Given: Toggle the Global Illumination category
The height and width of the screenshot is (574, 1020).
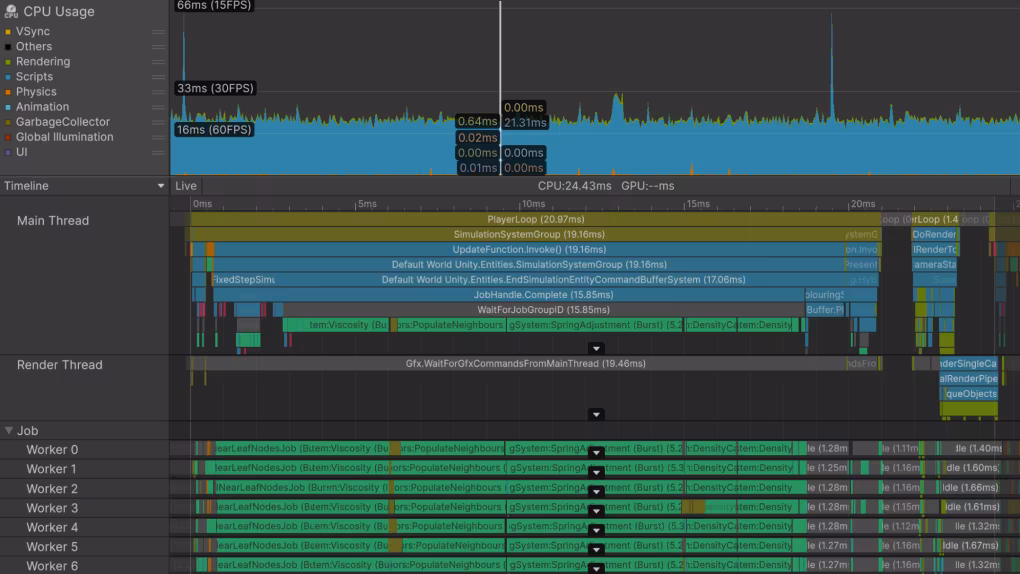Looking at the screenshot, I should [x=8, y=137].
